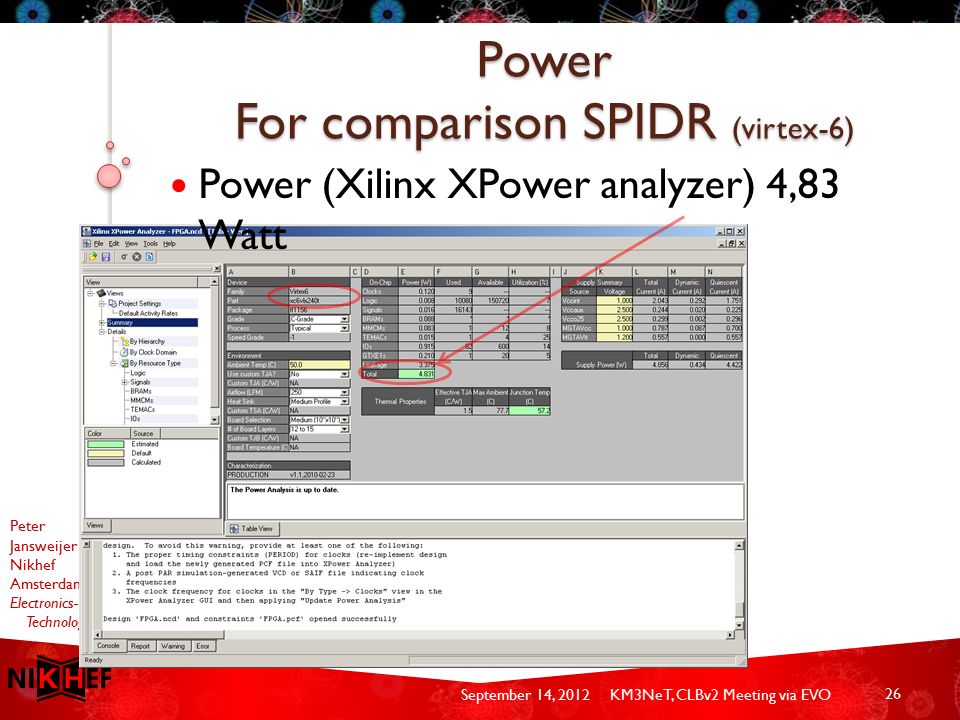Click the Open design folder toolbar icon
Image resolution: width=960 pixels, height=720 pixels.
coord(92,257)
